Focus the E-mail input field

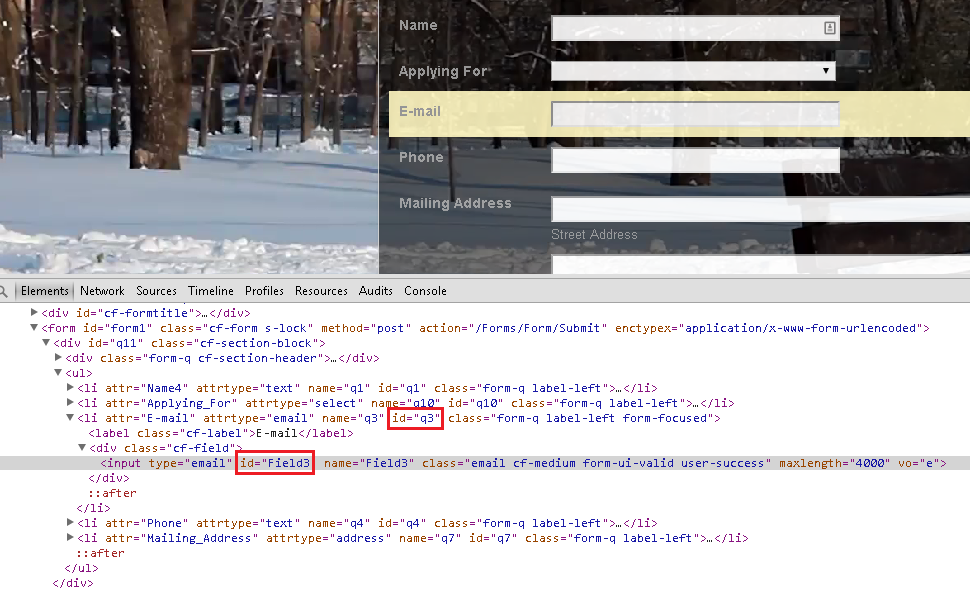tap(695, 114)
